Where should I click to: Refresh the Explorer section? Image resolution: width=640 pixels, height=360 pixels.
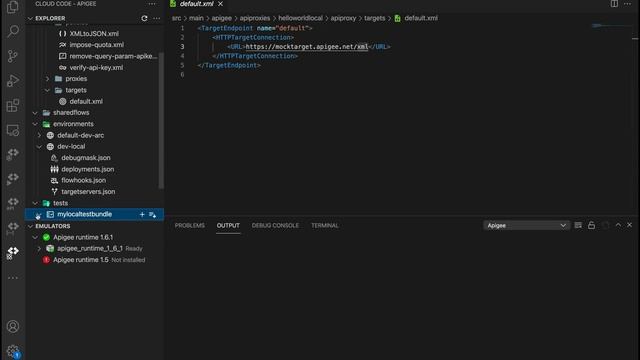click(x=144, y=18)
